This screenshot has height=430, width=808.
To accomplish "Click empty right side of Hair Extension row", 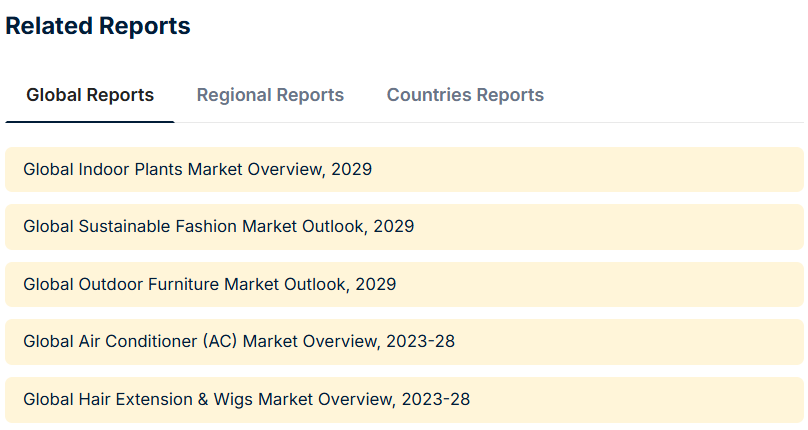I will coord(650,399).
